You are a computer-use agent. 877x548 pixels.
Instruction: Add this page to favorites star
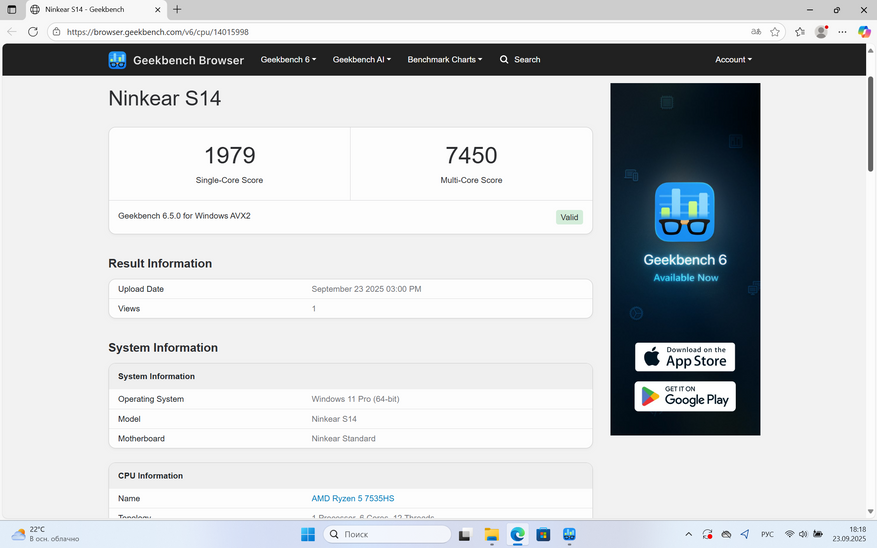[x=775, y=32]
